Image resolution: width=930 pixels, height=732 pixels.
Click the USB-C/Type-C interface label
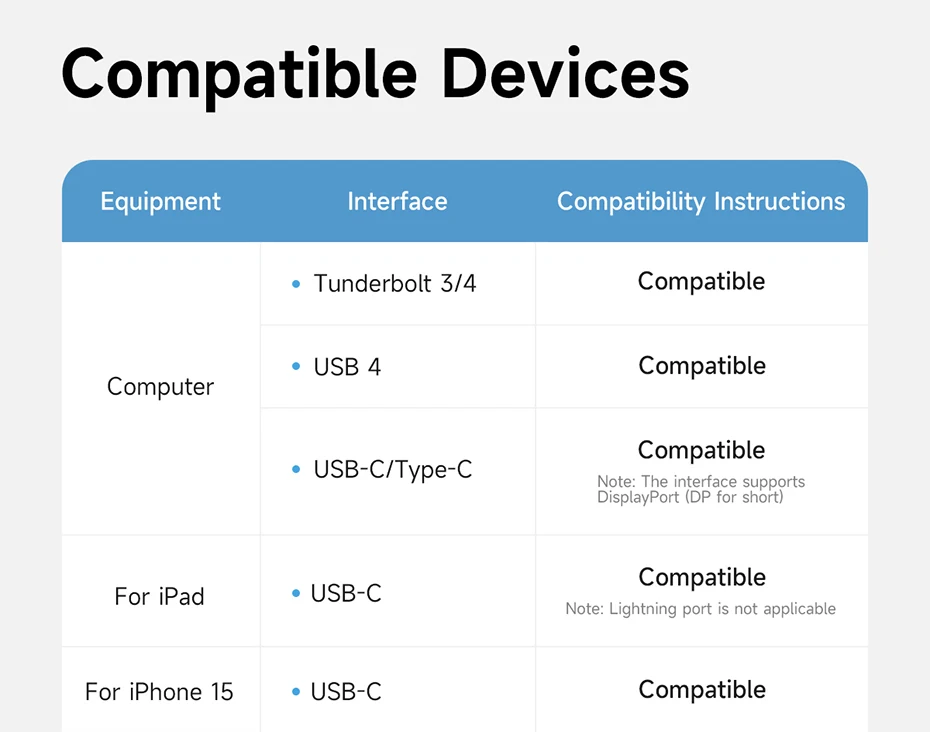(392, 469)
